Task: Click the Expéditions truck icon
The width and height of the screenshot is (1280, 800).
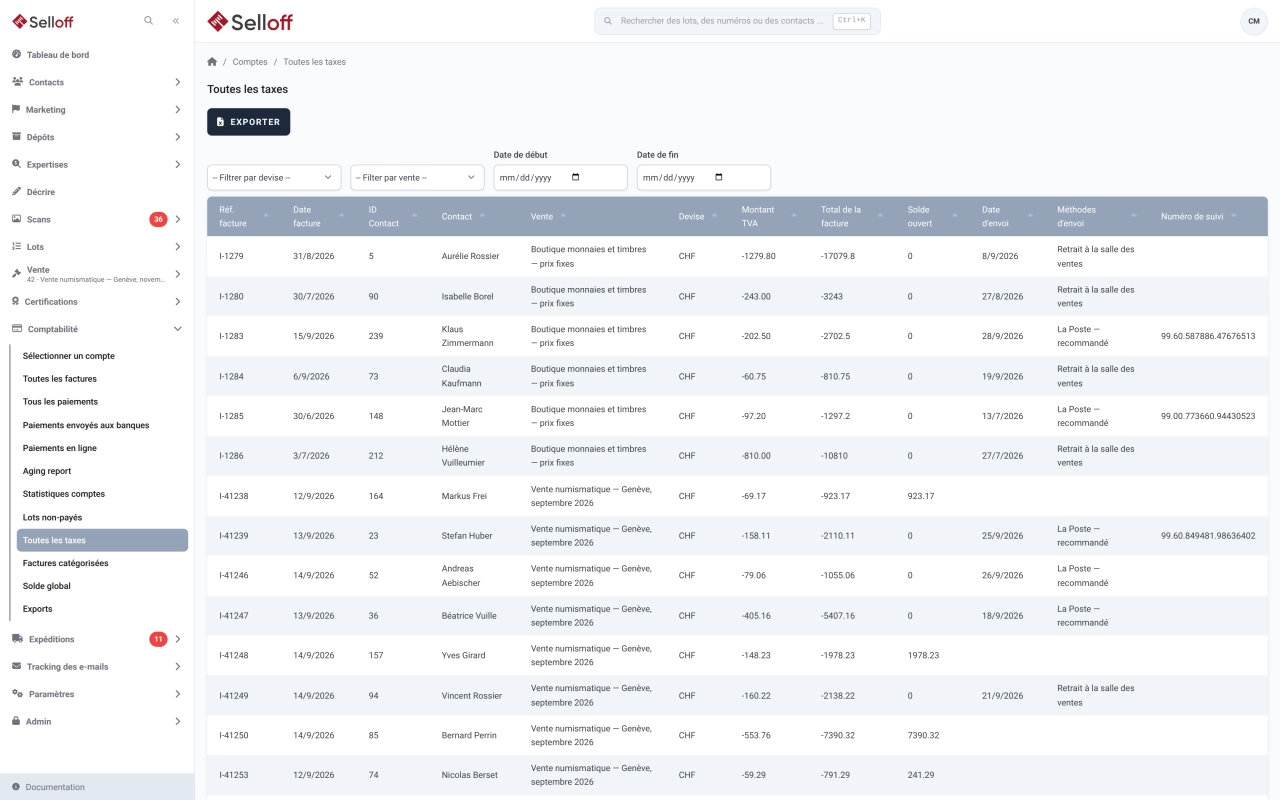Action: 17,639
